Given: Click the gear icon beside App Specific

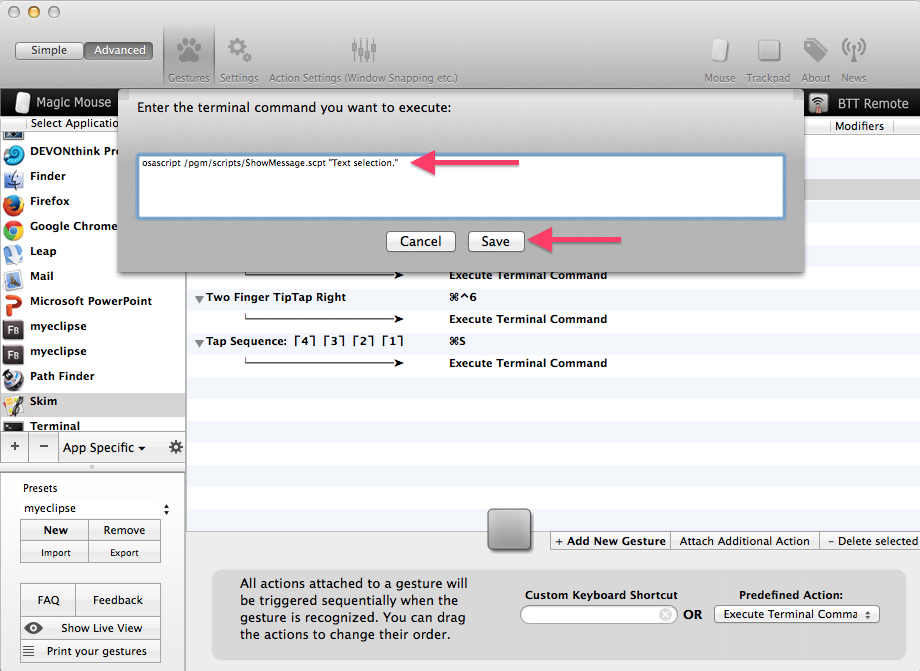Looking at the screenshot, I should [176, 447].
